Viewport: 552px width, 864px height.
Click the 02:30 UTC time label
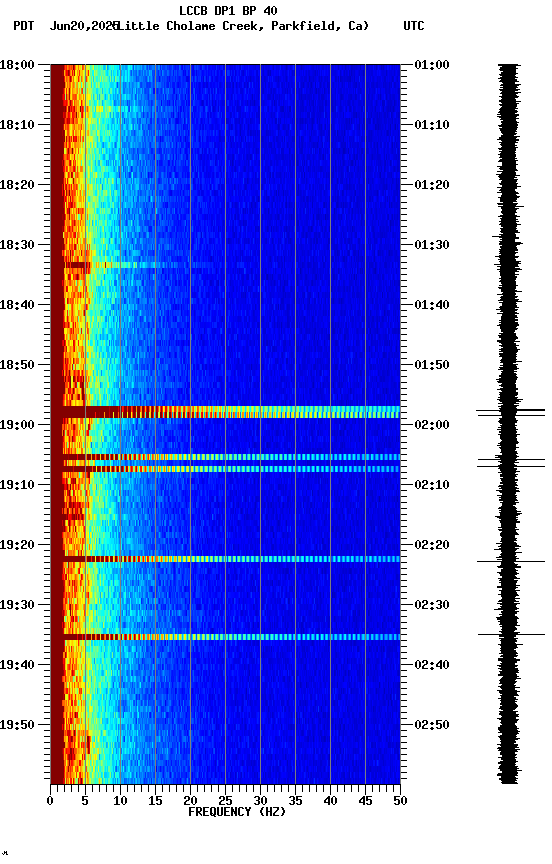coord(432,605)
